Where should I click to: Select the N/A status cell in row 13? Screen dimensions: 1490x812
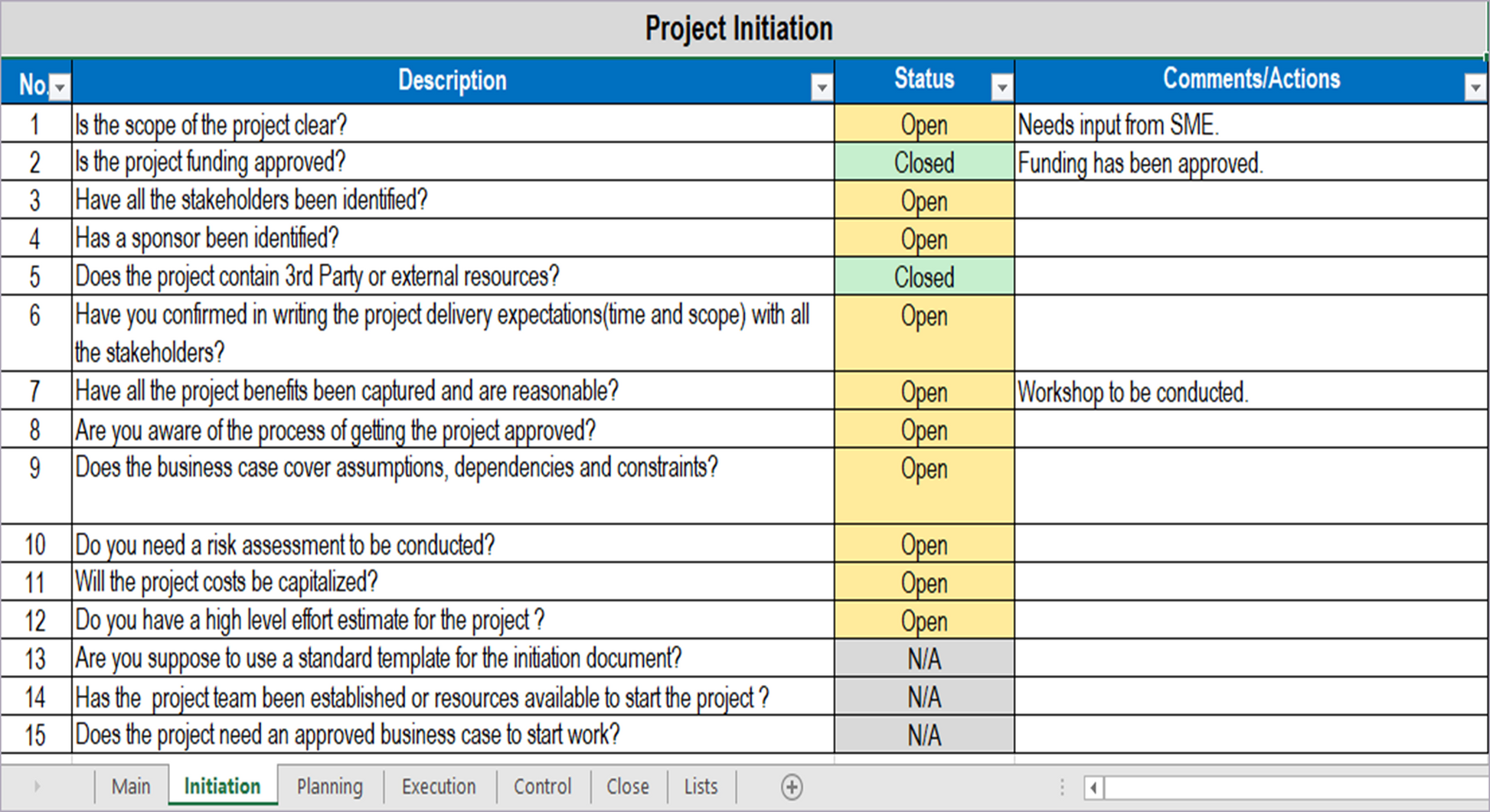pyautogui.click(x=924, y=659)
